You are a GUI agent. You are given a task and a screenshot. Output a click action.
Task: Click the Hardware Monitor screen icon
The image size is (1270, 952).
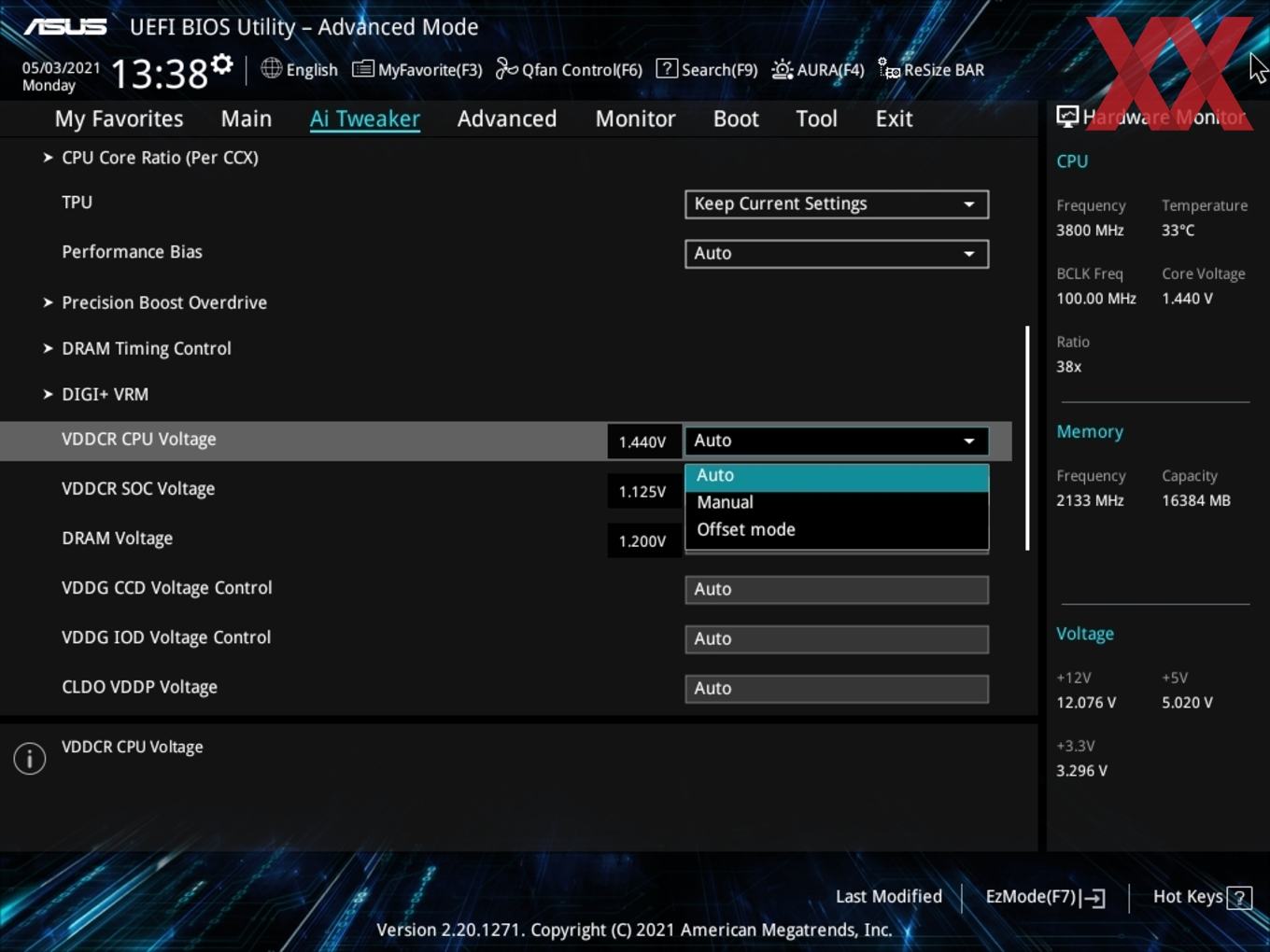1067,117
